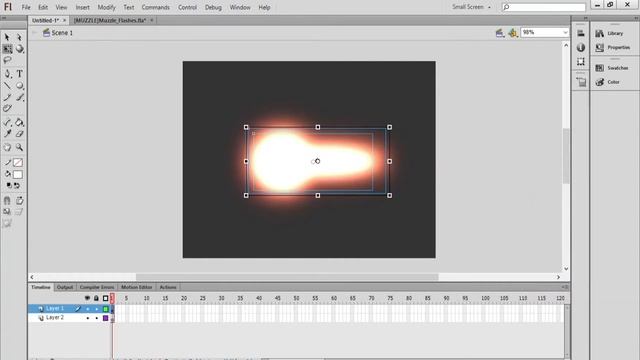640x360 pixels.
Task: Toggle Snap to Objects magnet
Action: (7, 200)
